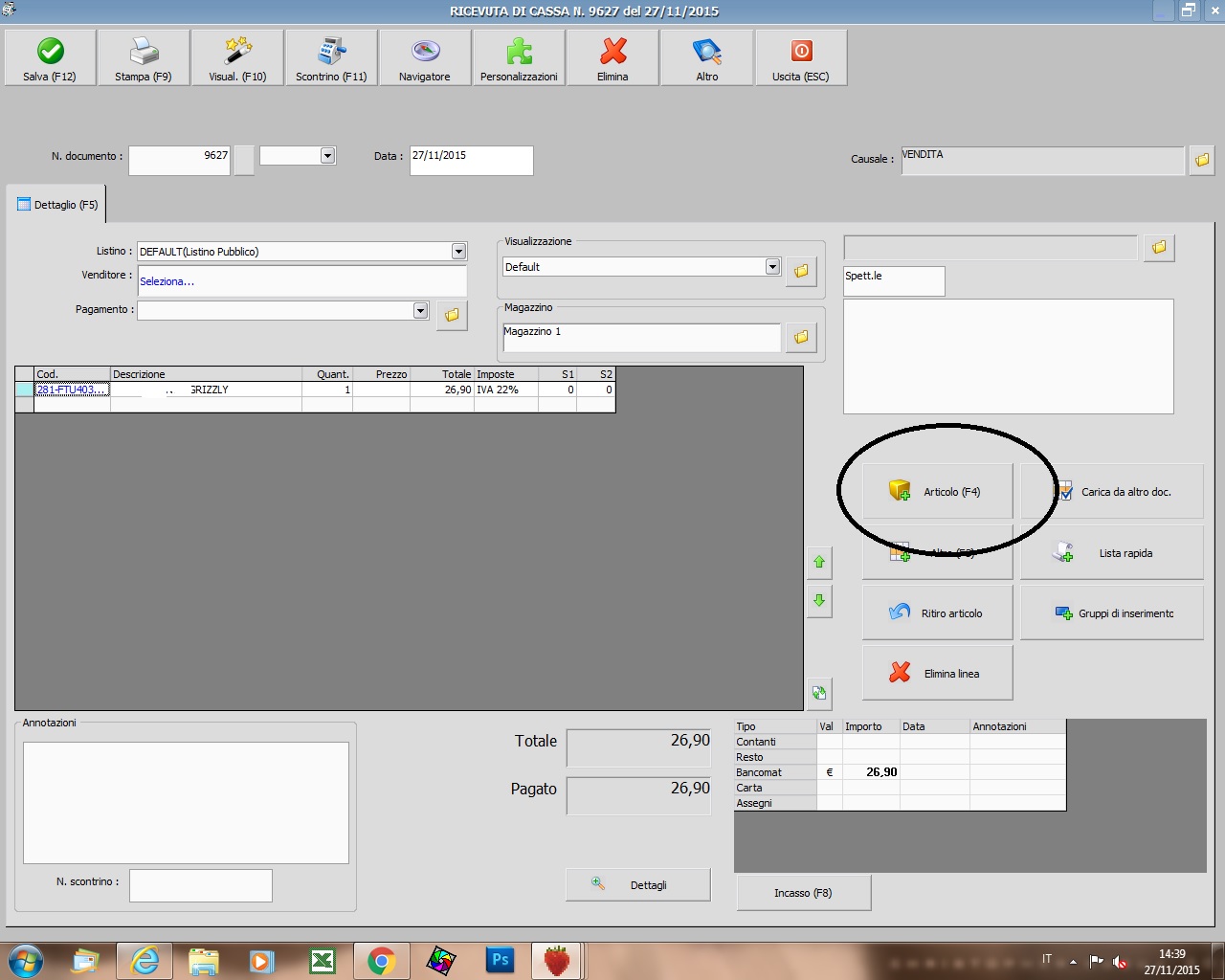Select the Carta payment row

[900, 788]
